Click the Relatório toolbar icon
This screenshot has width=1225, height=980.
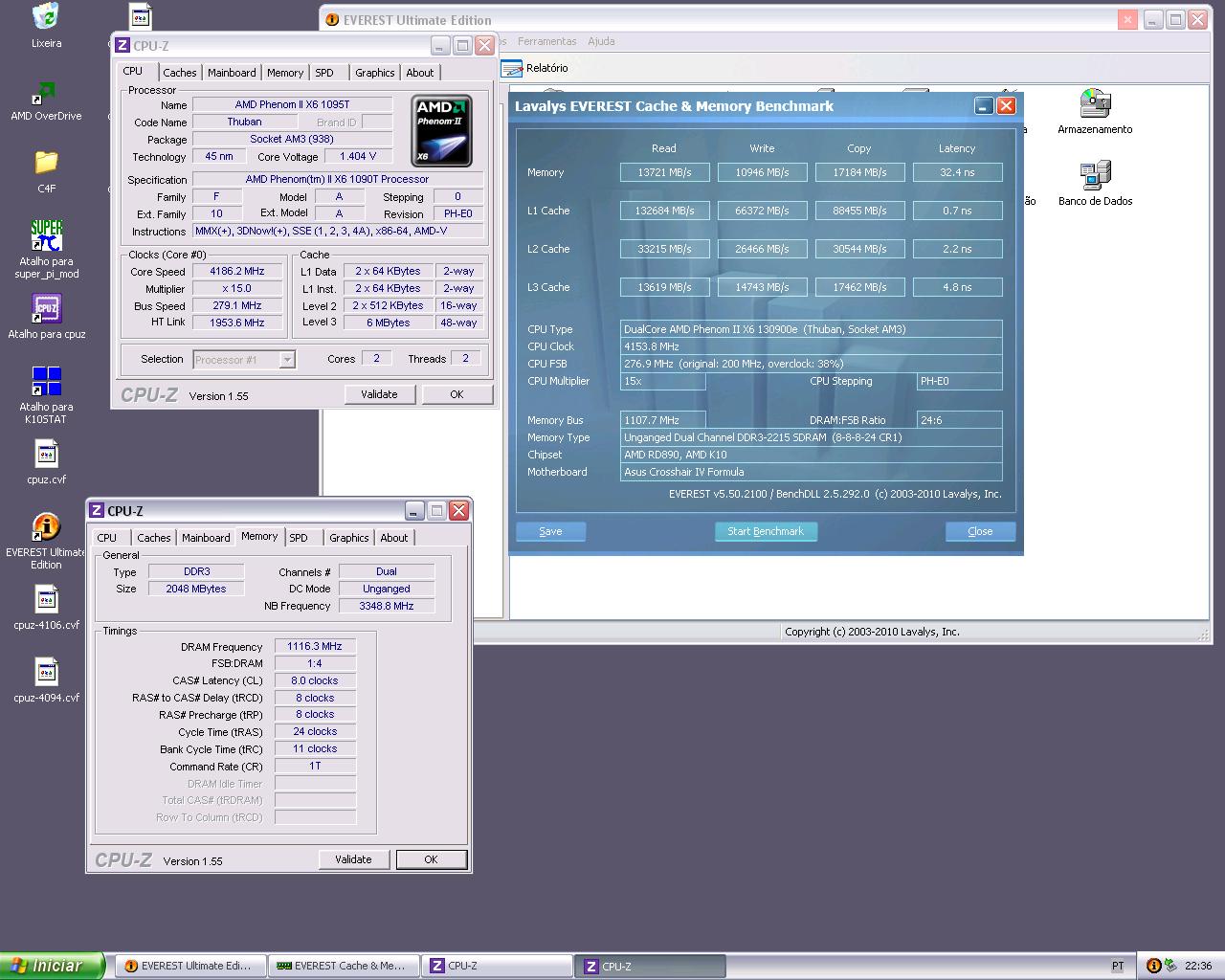point(513,68)
